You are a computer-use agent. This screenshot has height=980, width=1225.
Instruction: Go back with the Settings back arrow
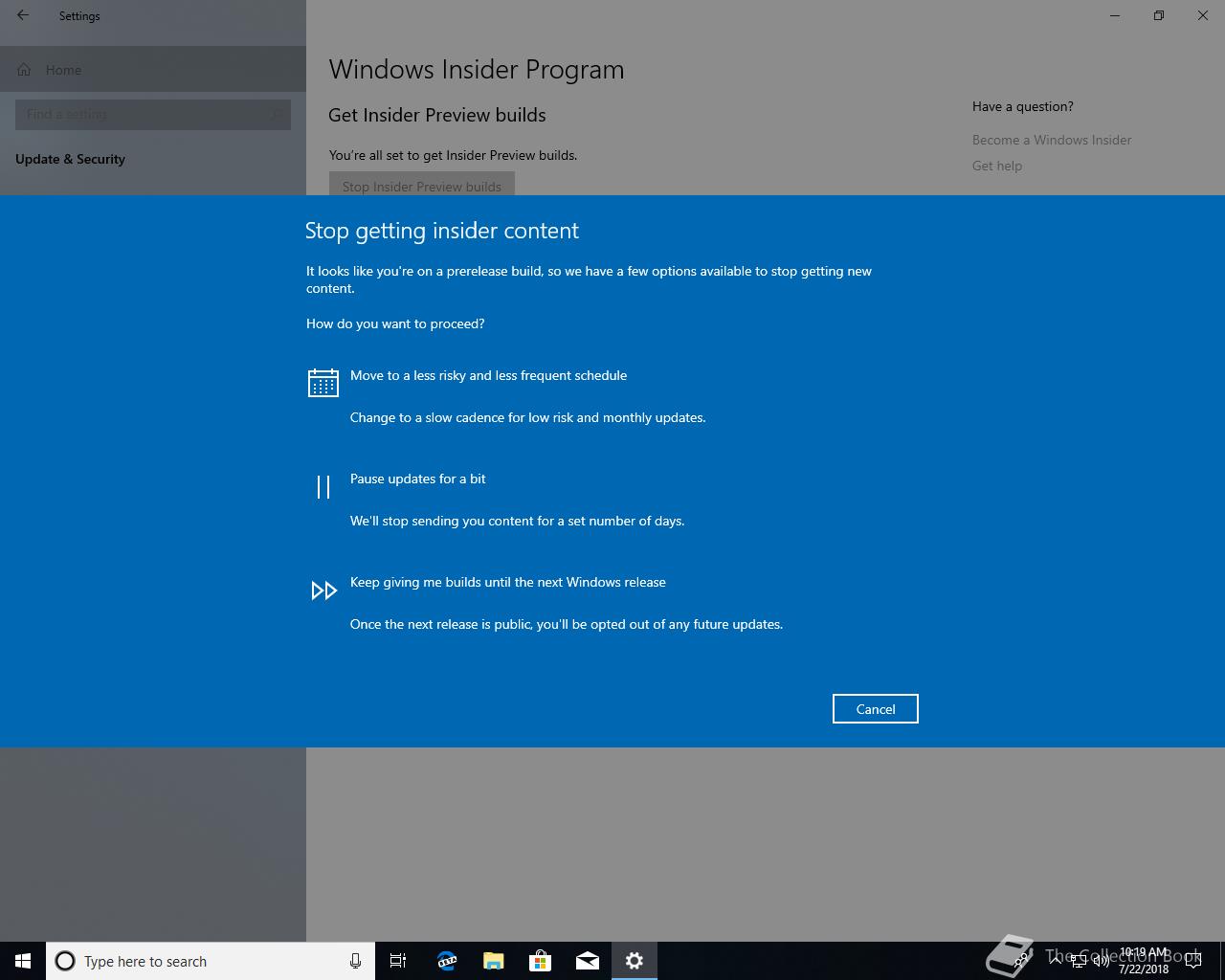[x=23, y=15]
